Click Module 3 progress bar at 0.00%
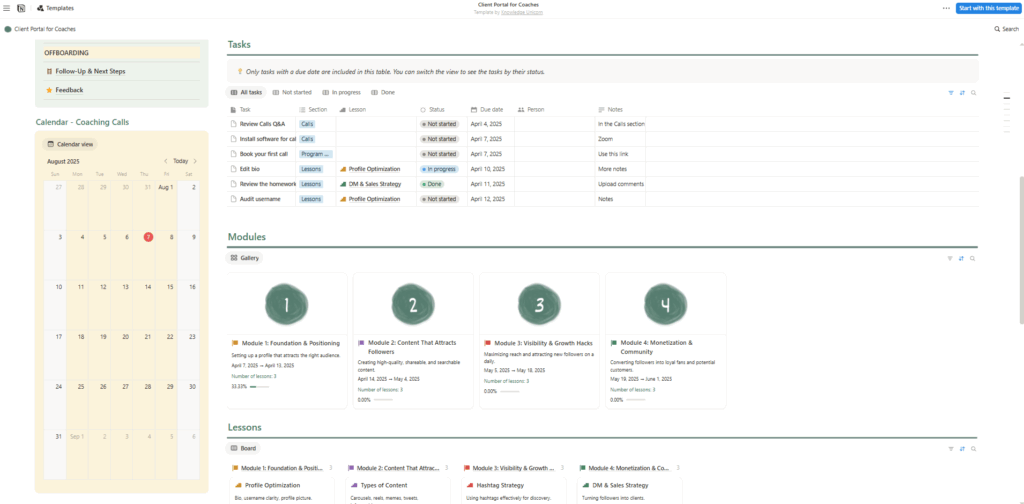1024x504 pixels. click(x=510, y=391)
